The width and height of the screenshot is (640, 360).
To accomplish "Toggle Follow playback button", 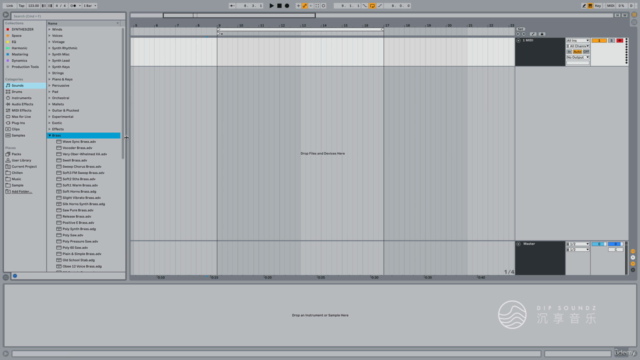I will point(232,6).
